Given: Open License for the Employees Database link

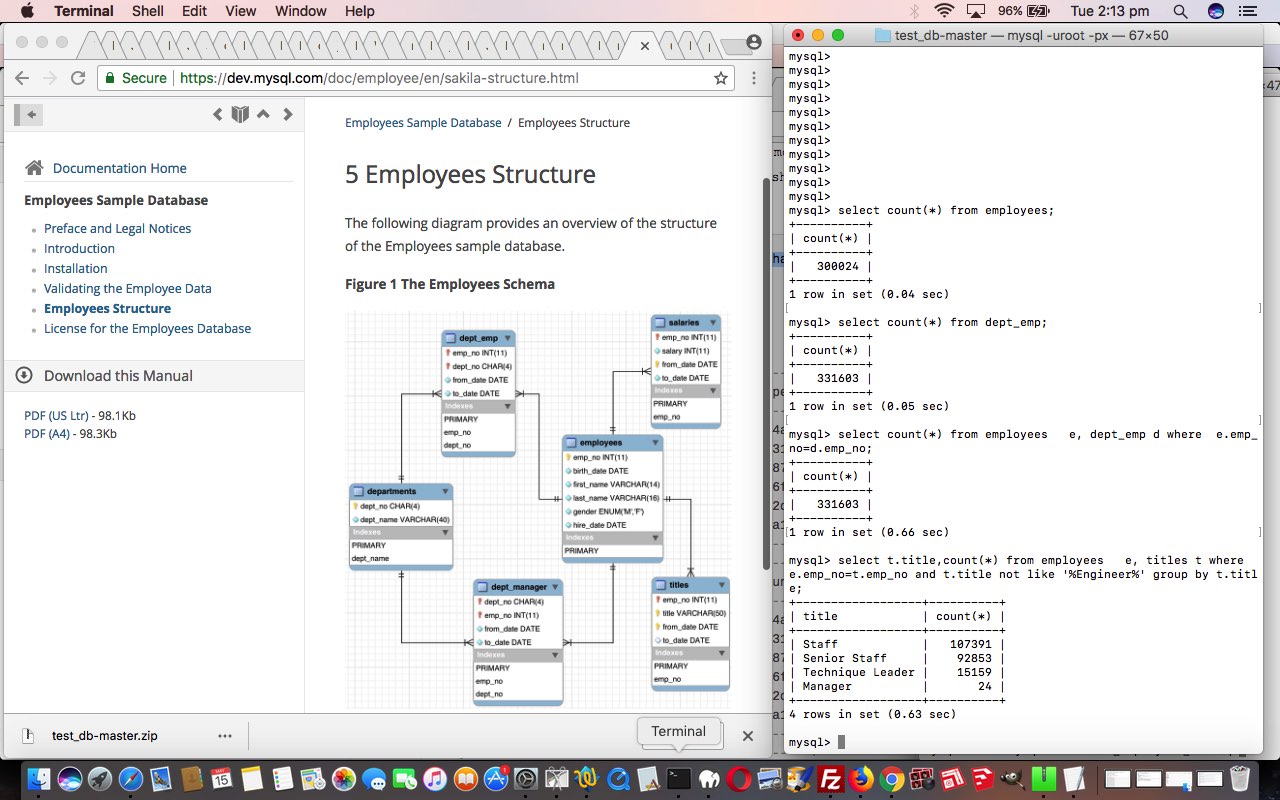Looking at the screenshot, I should (x=147, y=328).
